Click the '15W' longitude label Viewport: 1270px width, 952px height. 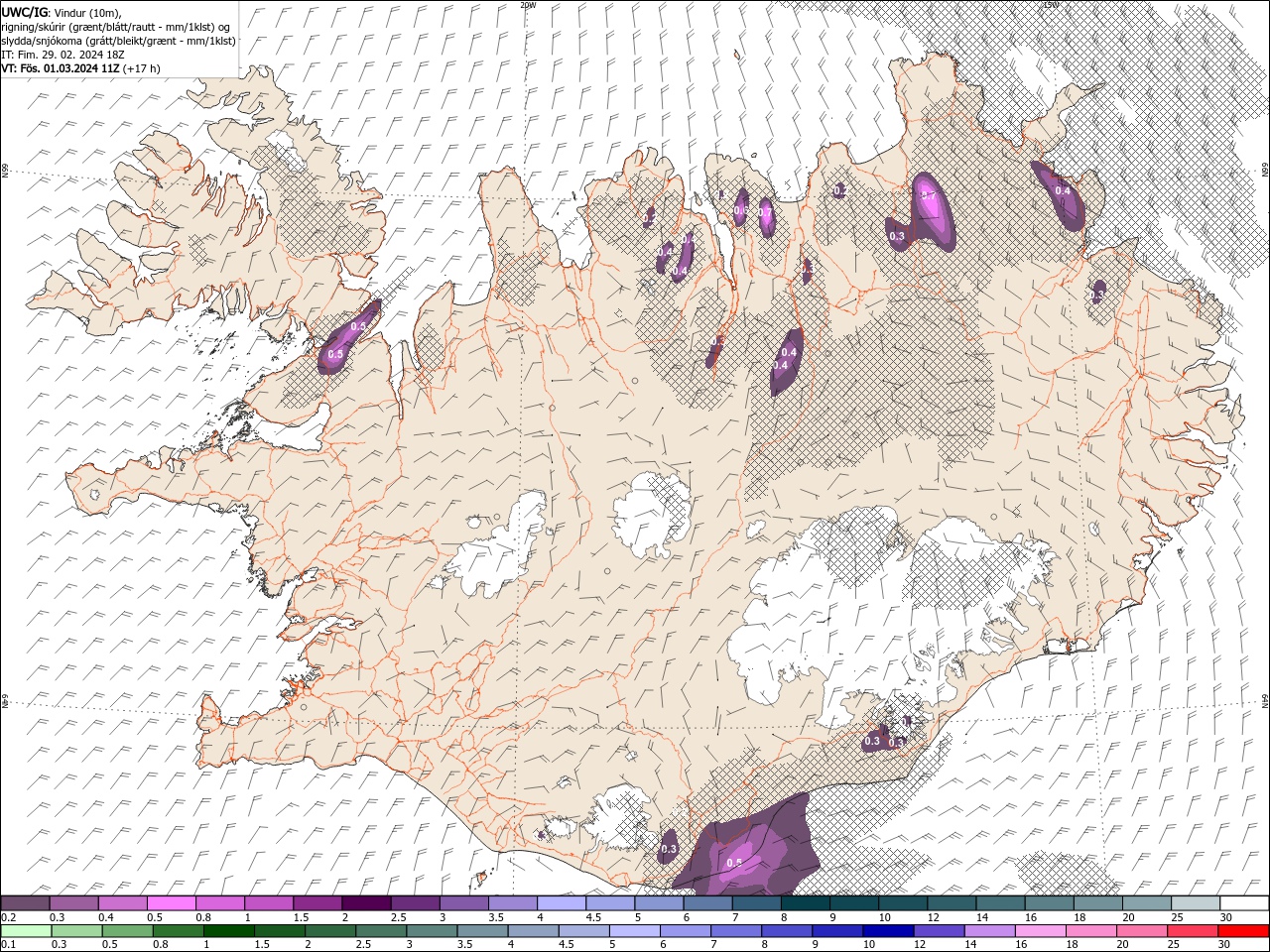click(x=1050, y=5)
